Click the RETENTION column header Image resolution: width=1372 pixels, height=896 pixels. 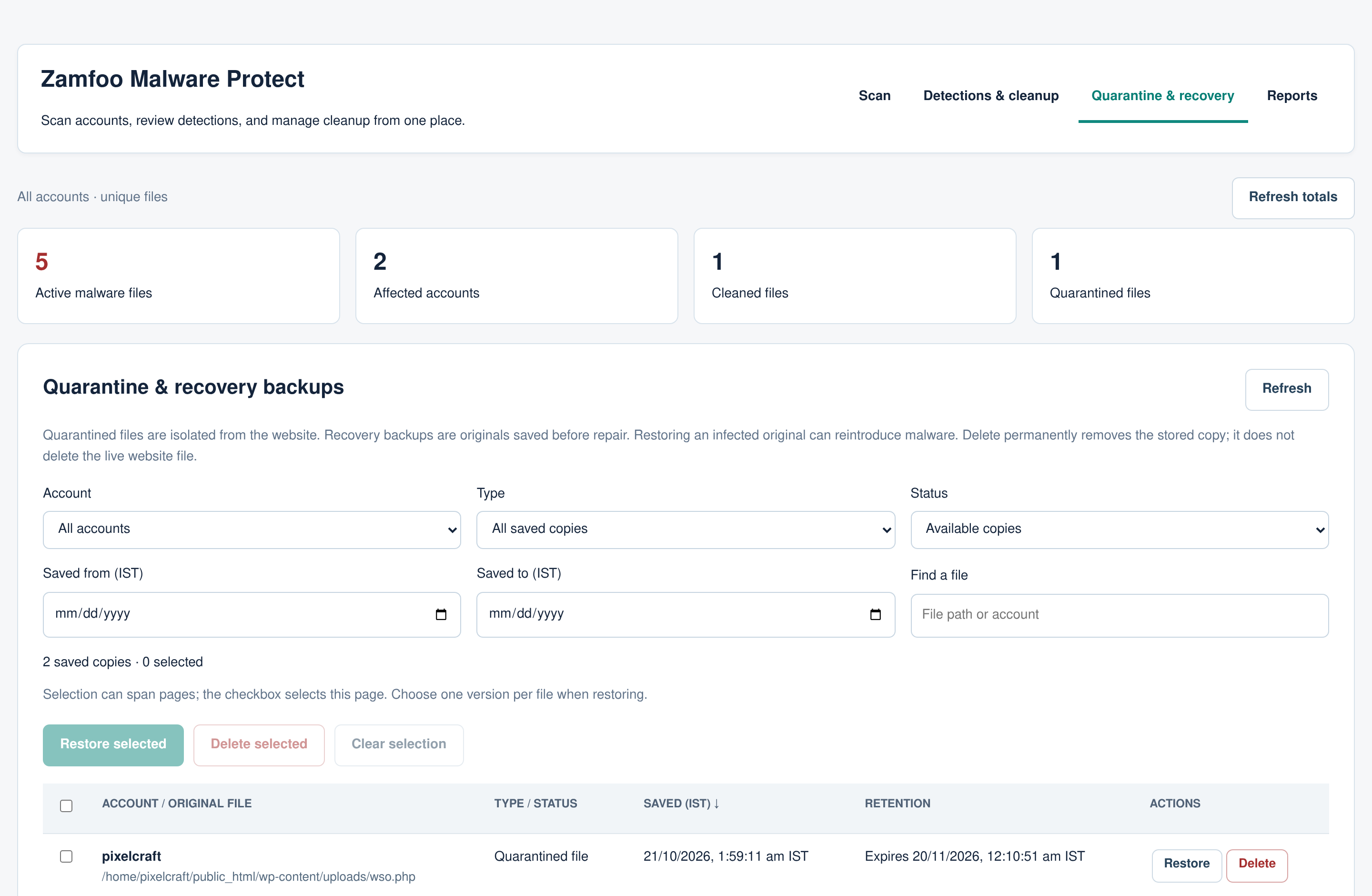898,804
